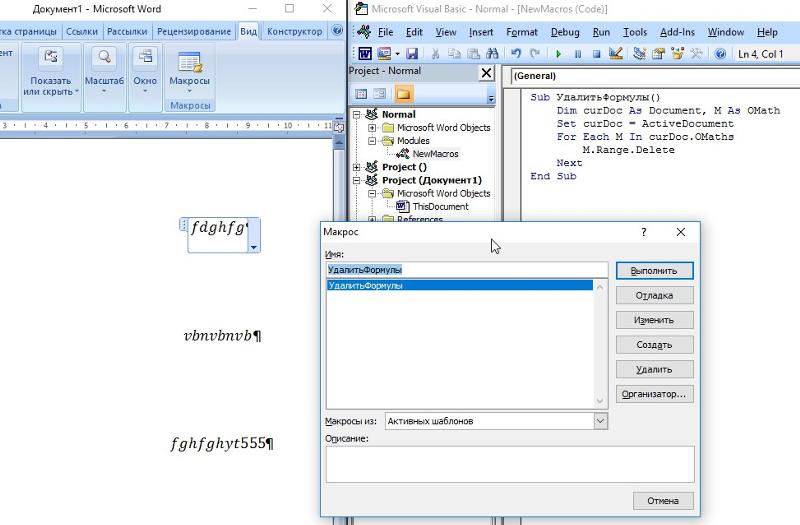Click the Copy icon in VBA toolbar
Screen dimensions: 800x525
pos(454,53)
